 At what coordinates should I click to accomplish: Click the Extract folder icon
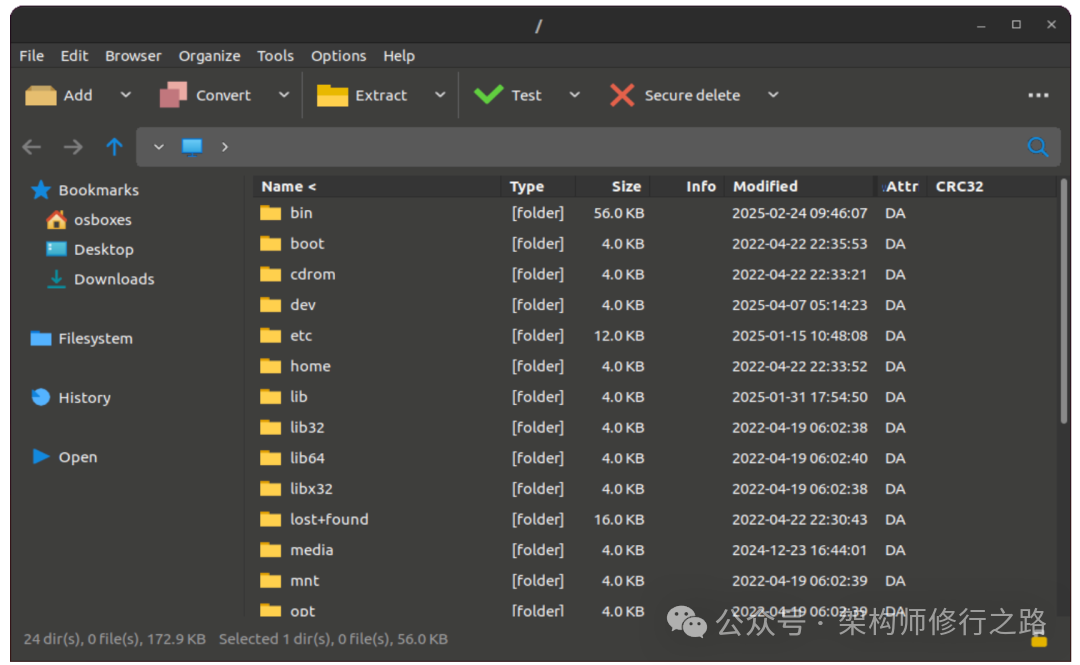332,95
